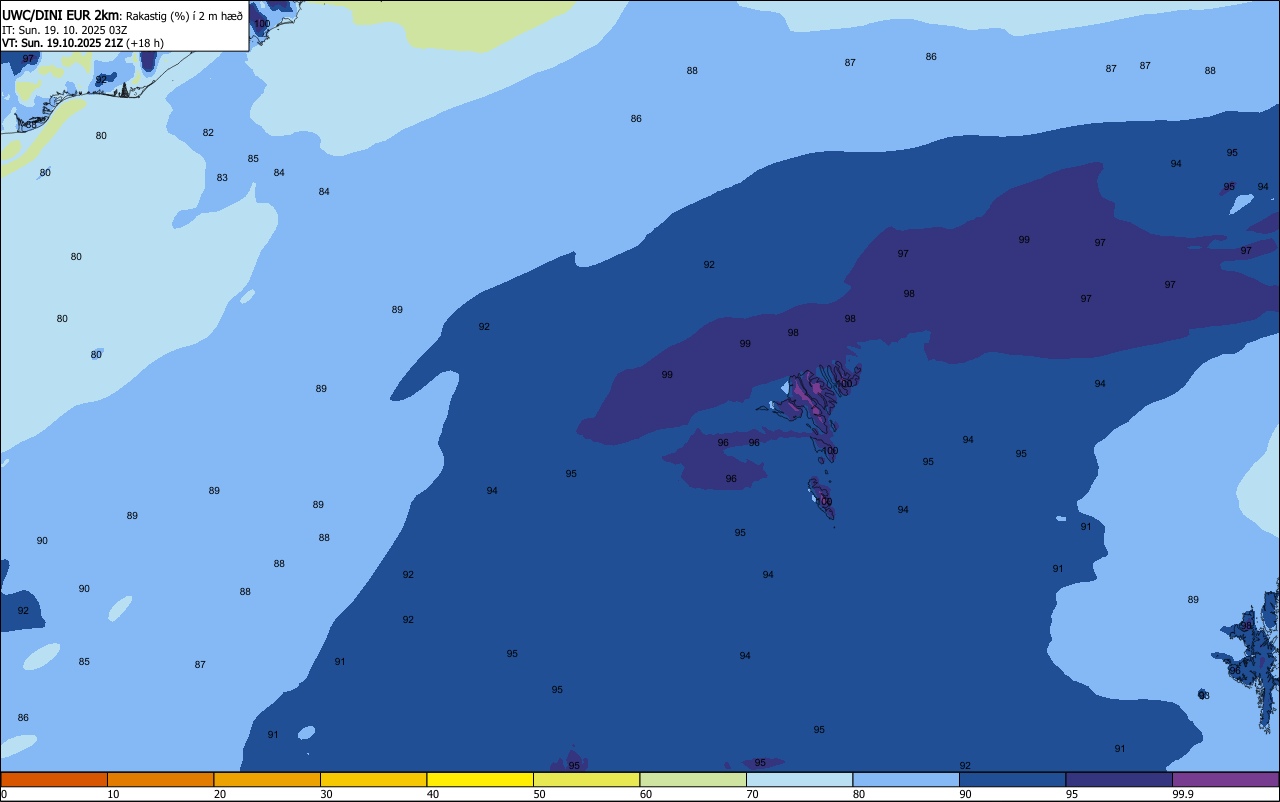The image size is (1280, 802).
Task: Click the 'VT: Sun. 19.10.2025 21Z' line
Action: pos(62,43)
